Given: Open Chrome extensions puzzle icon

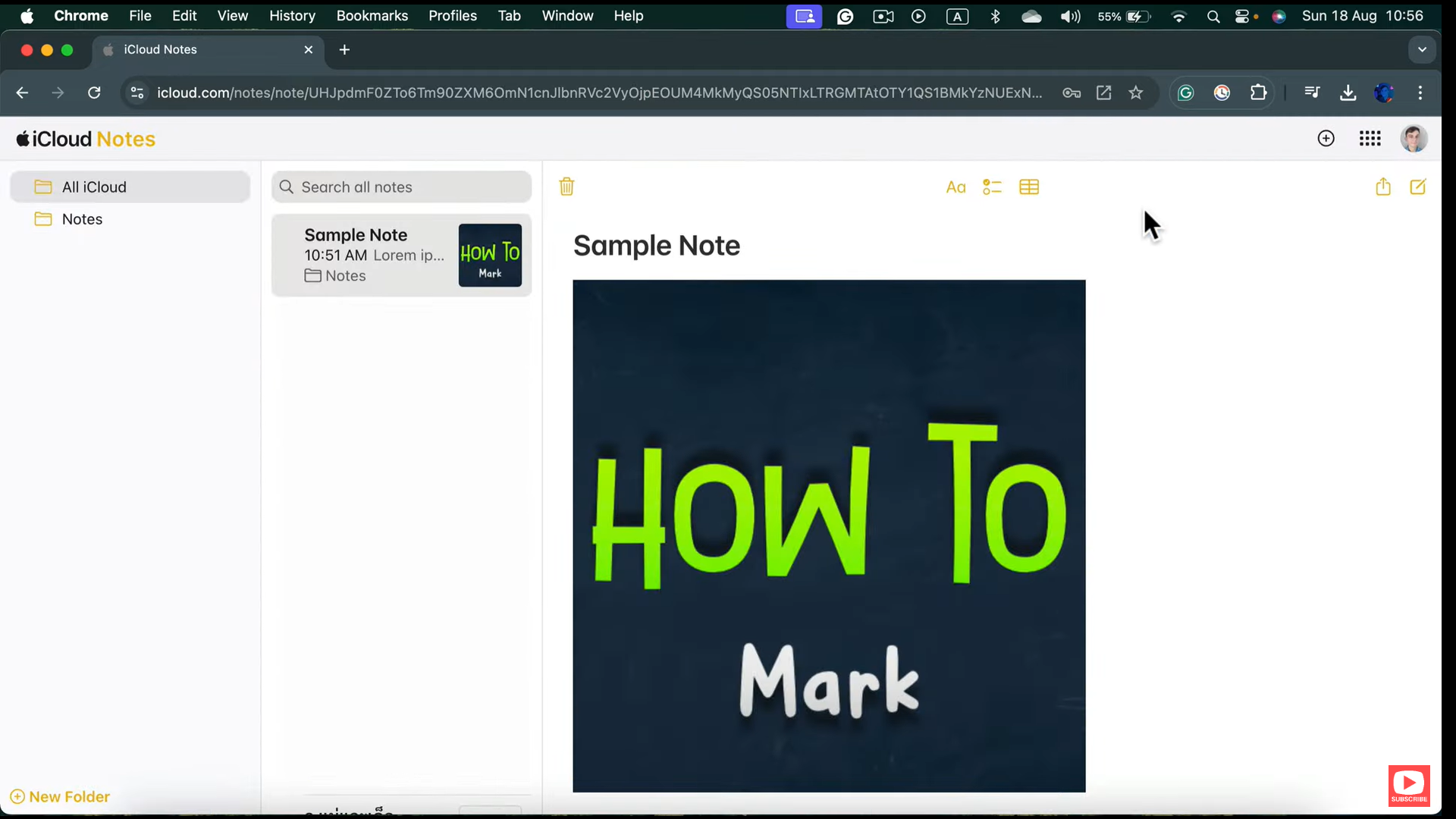Looking at the screenshot, I should pyautogui.click(x=1258, y=93).
